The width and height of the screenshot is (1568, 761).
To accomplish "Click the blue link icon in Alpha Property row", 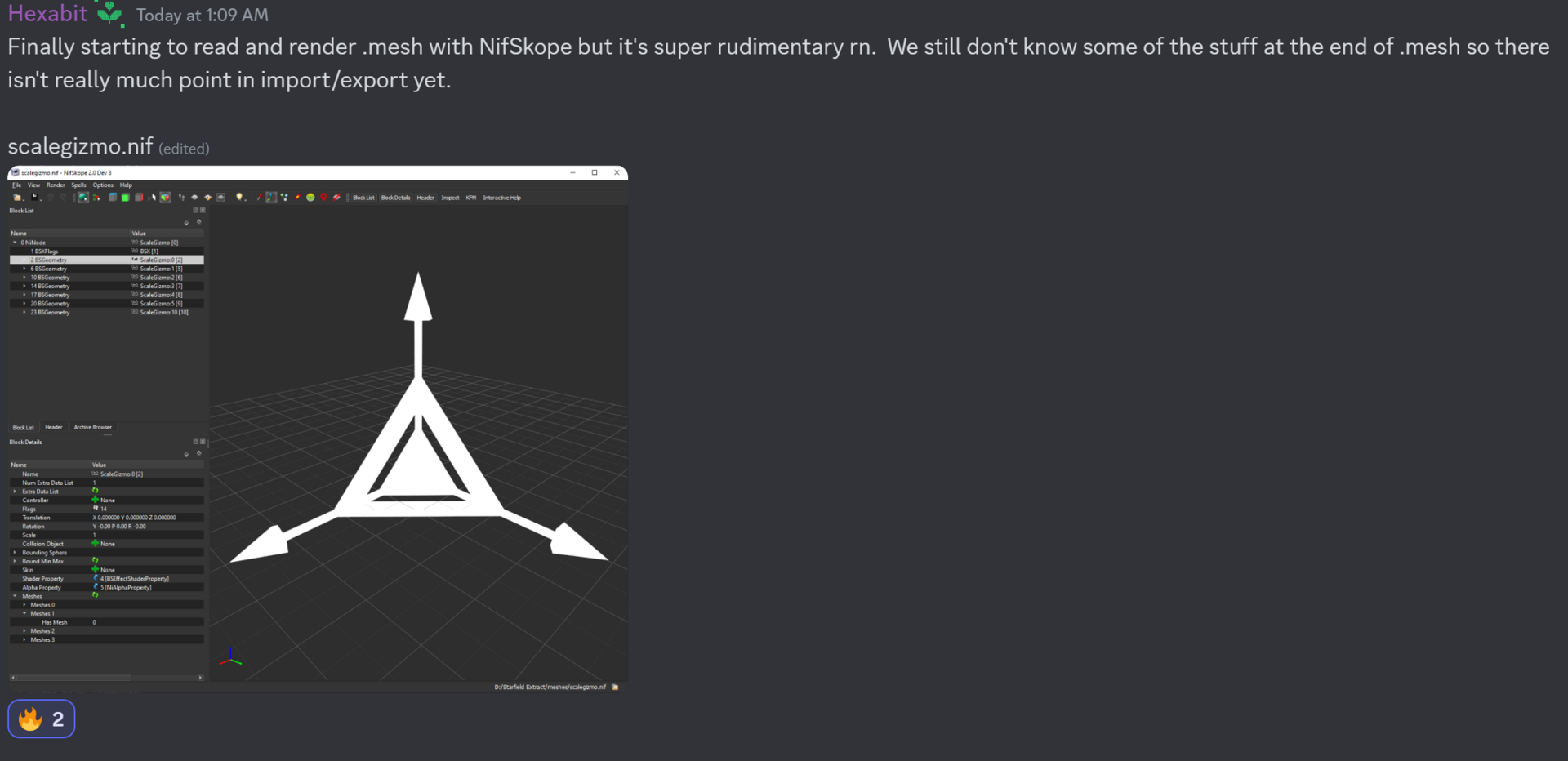I will 96,587.
